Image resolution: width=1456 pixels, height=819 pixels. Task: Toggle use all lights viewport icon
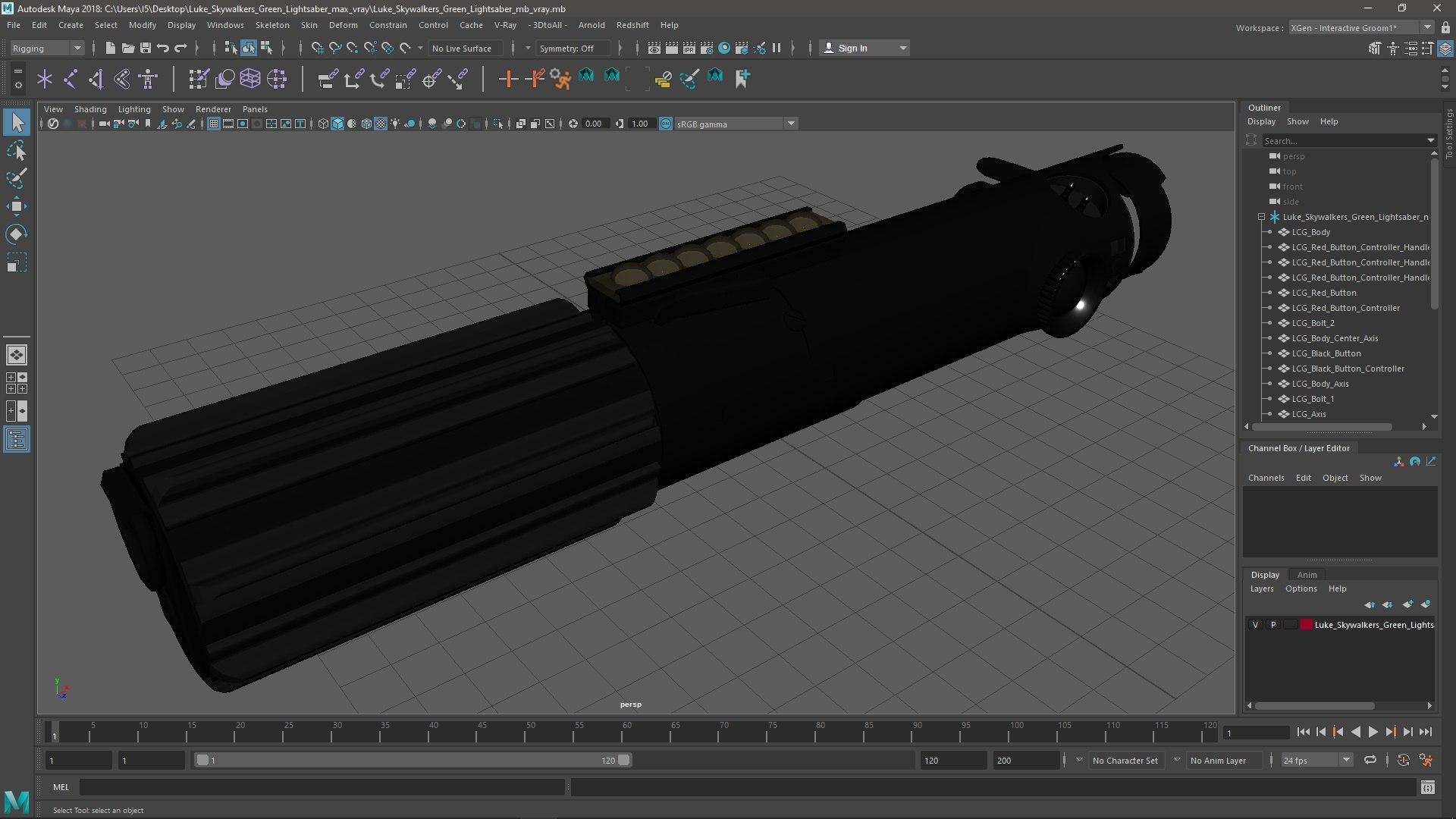tap(395, 124)
